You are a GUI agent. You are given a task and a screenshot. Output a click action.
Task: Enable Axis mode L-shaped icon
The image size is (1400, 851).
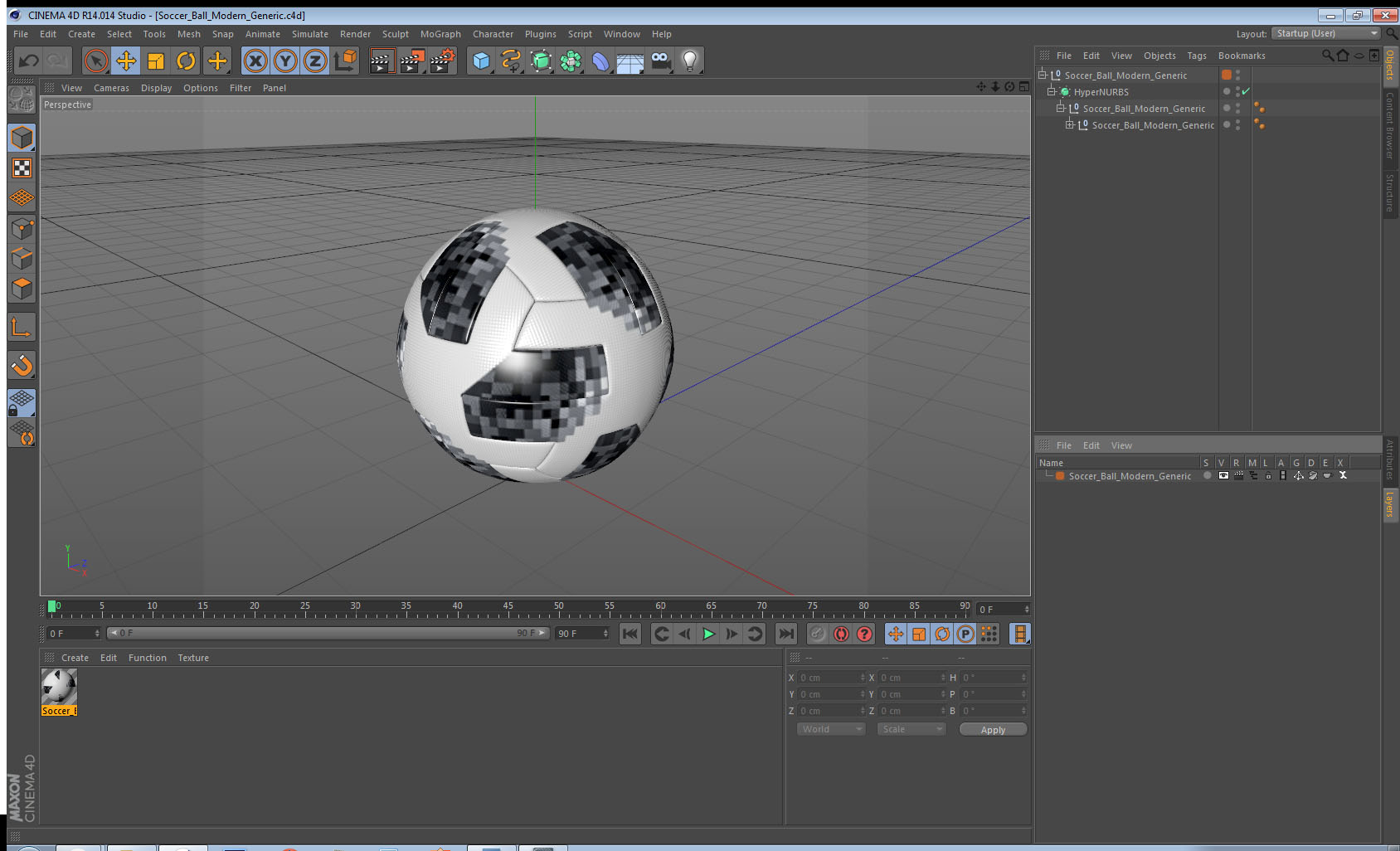click(x=22, y=328)
